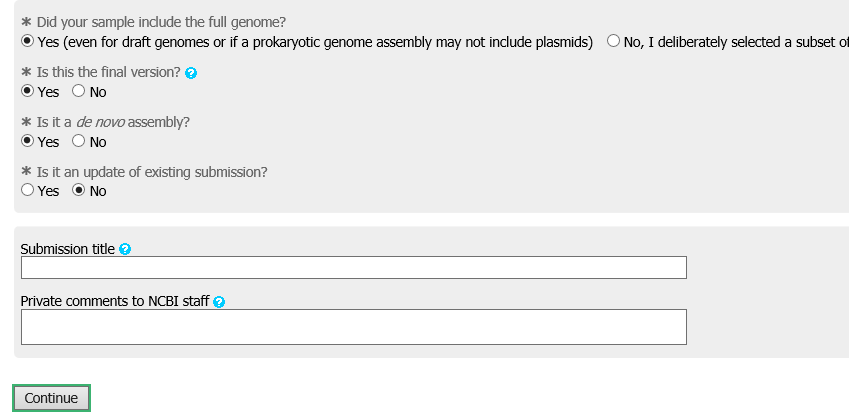Click the Continue button

[51, 398]
